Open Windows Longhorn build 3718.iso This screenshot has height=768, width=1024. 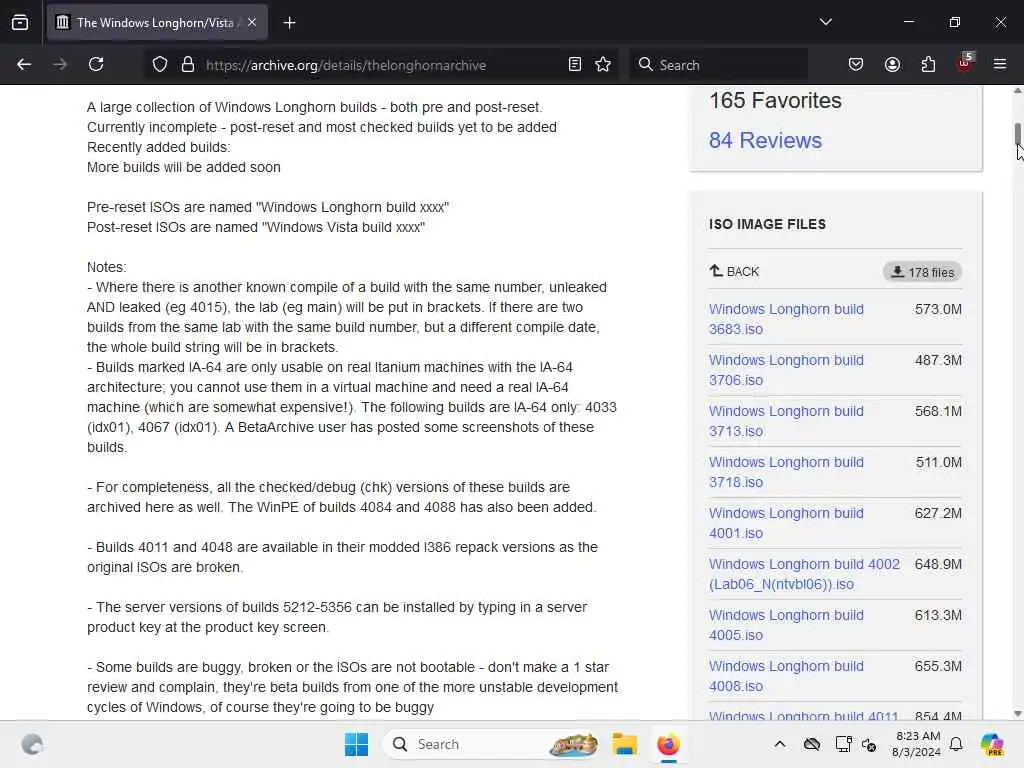point(786,472)
